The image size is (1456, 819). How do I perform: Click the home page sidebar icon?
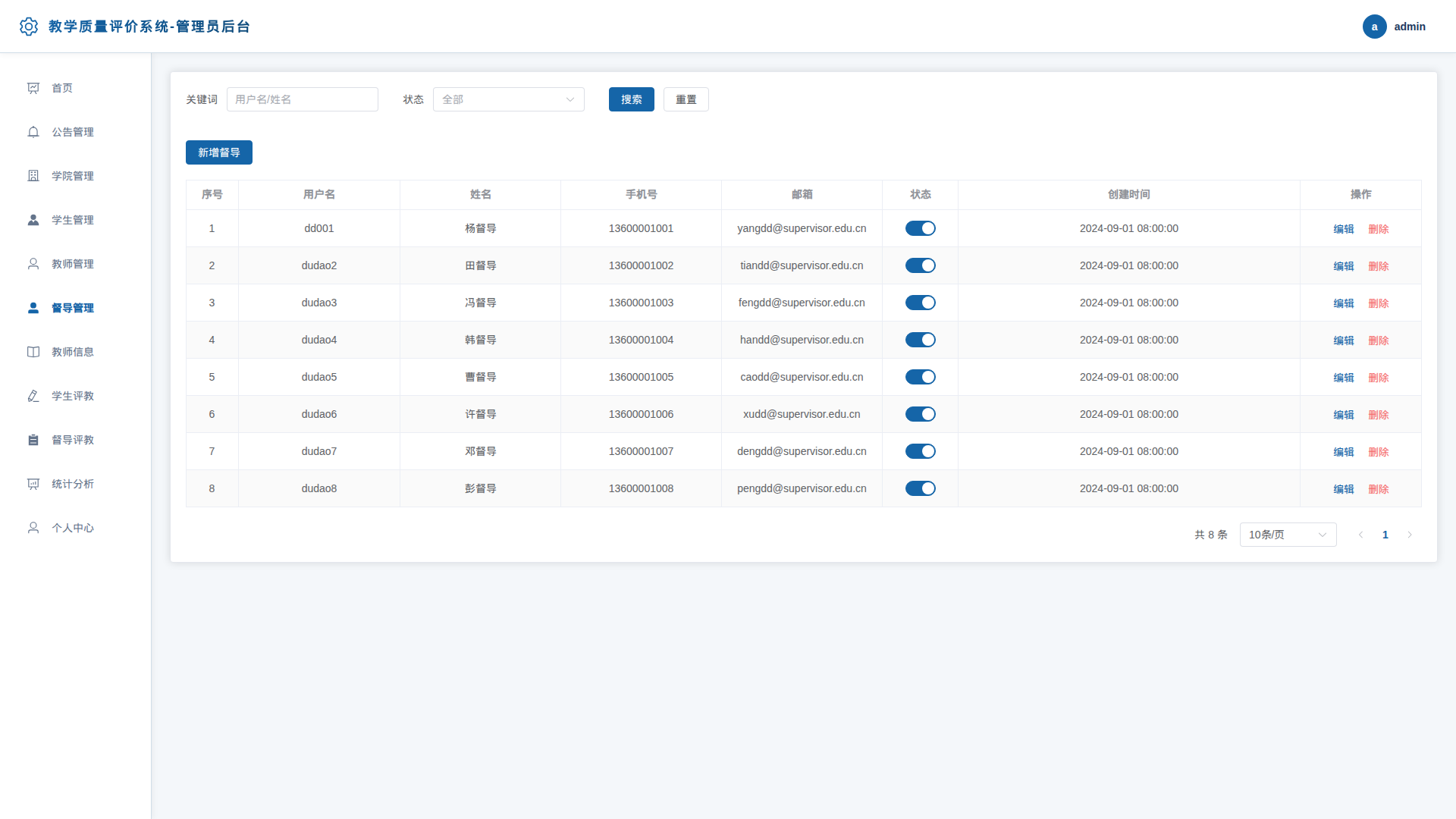click(33, 88)
